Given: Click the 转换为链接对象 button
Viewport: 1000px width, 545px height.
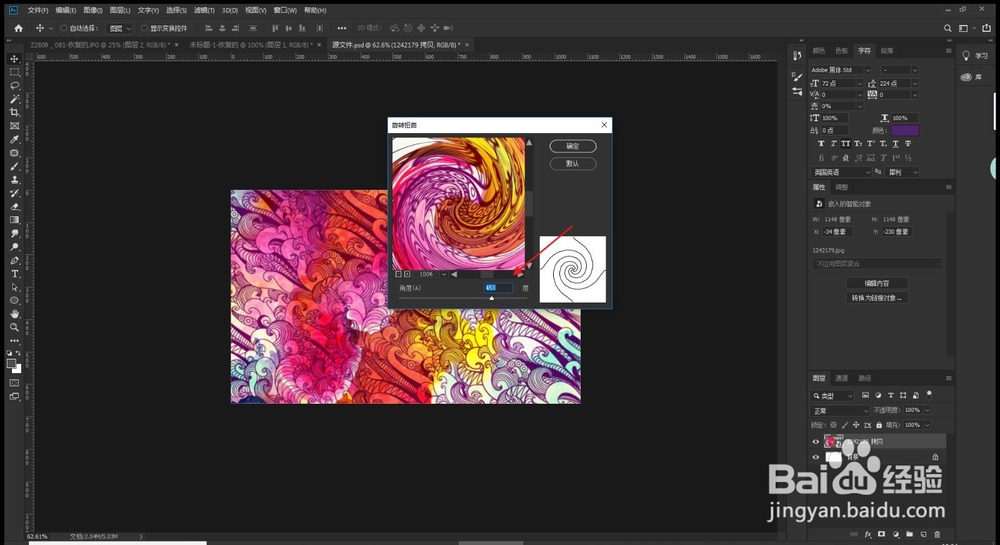Looking at the screenshot, I should pyautogui.click(x=877, y=298).
